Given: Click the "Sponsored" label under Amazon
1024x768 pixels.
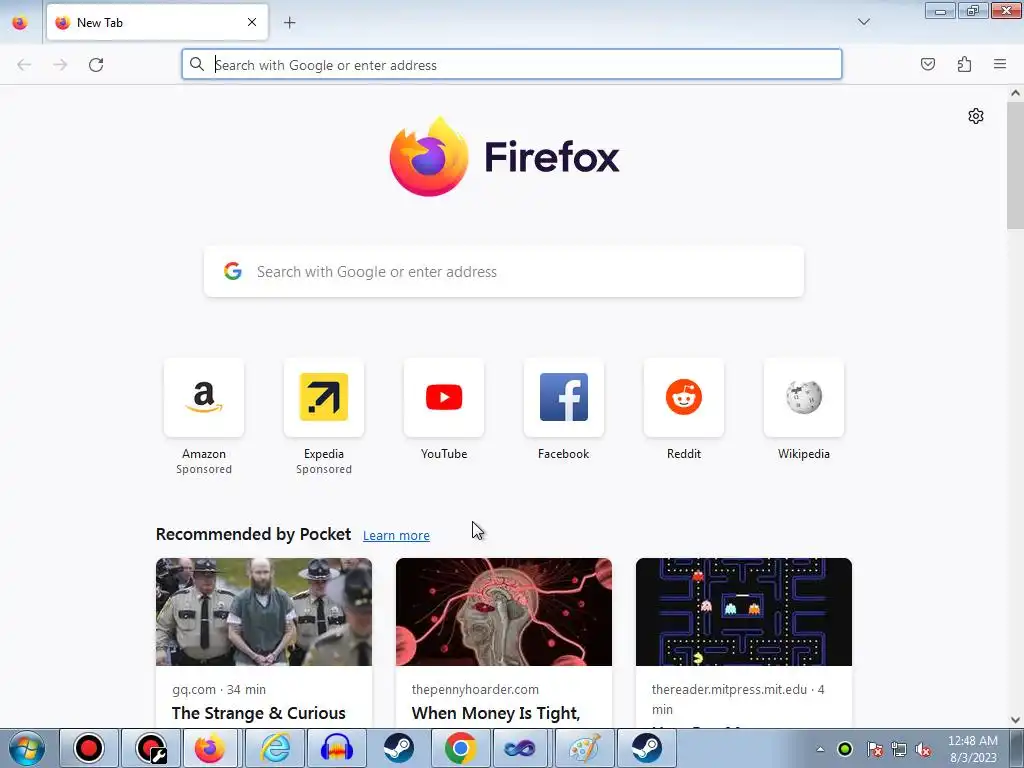Looking at the screenshot, I should pos(204,470).
